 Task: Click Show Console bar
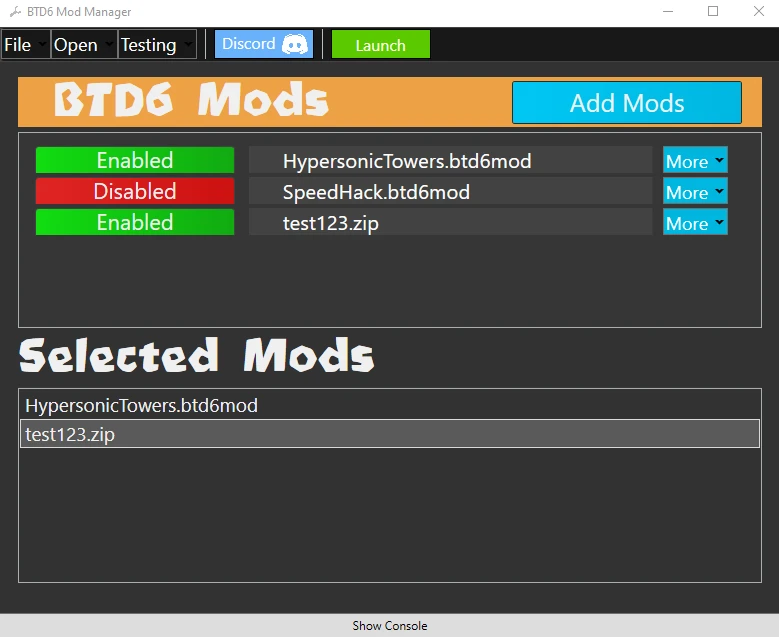tap(390, 625)
